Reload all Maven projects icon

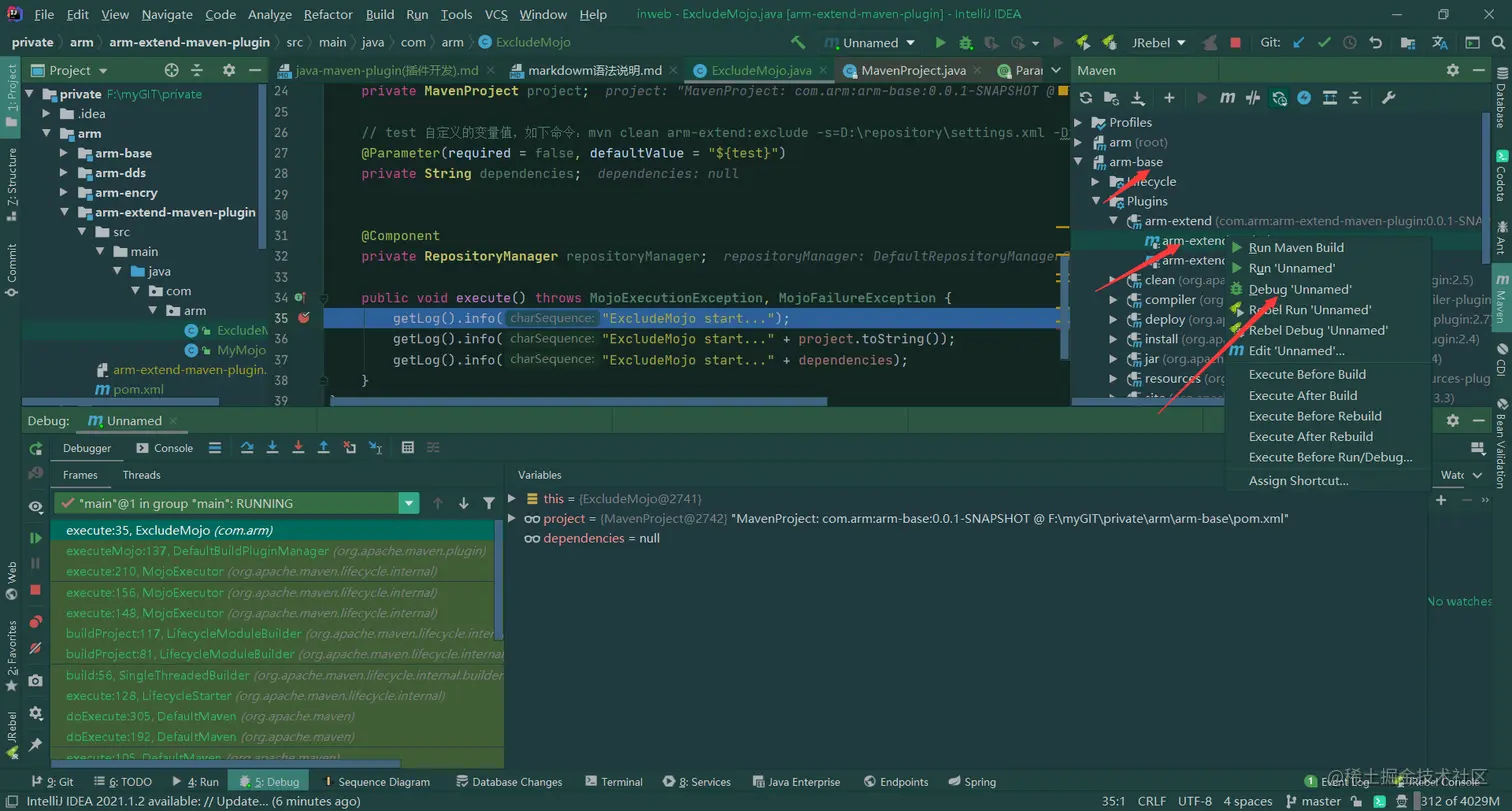[x=1085, y=97]
